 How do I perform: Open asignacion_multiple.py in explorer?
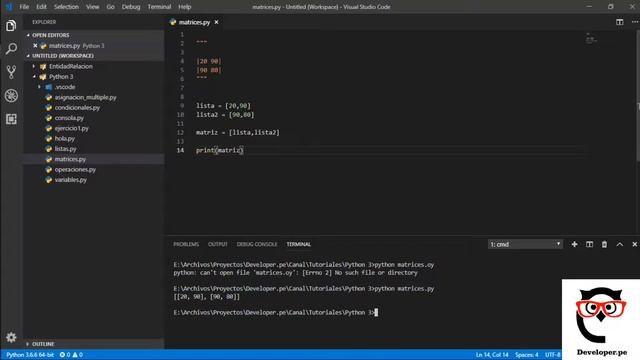click(85, 97)
